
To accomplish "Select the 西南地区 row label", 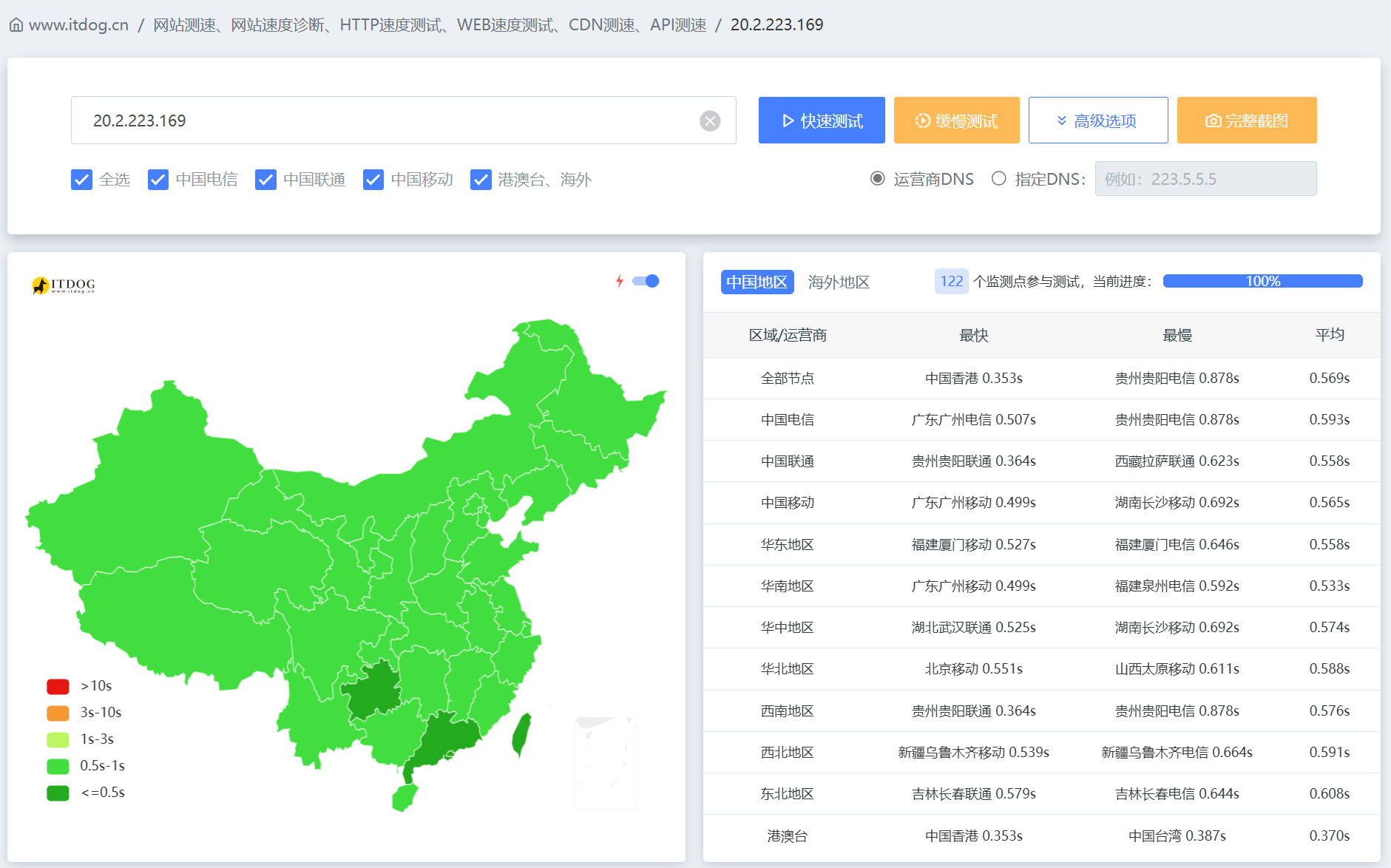I will click(x=788, y=711).
